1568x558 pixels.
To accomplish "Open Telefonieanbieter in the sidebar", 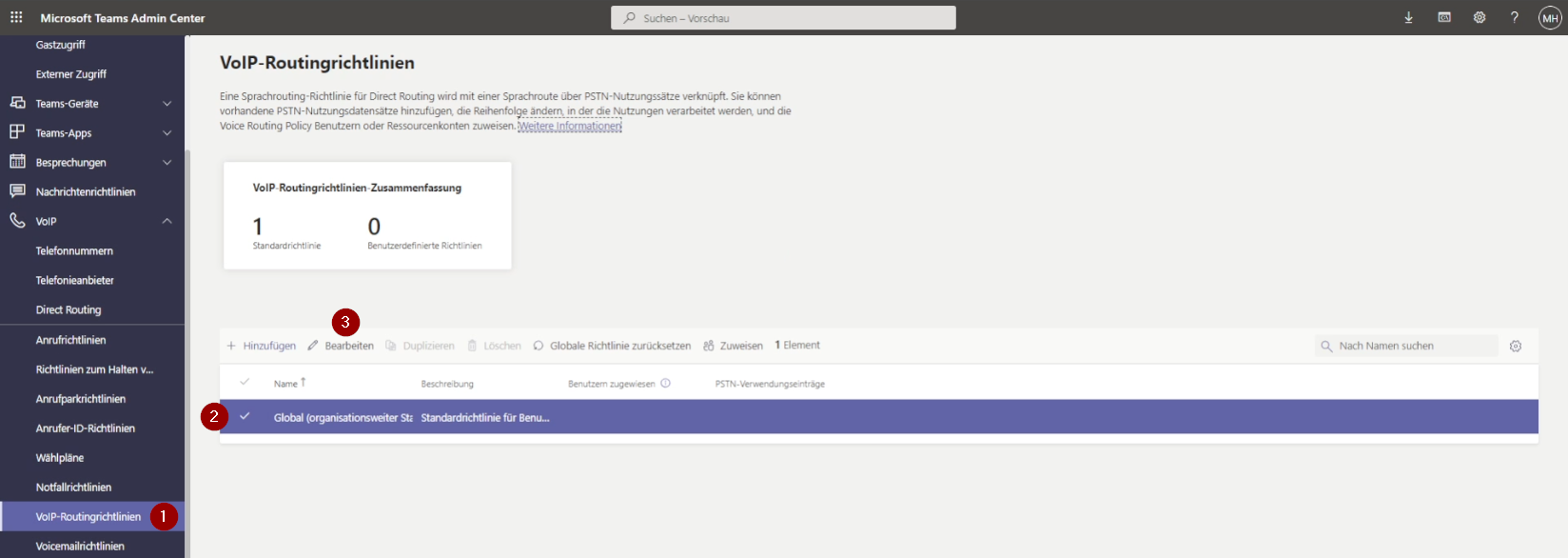I will tap(75, 281).
